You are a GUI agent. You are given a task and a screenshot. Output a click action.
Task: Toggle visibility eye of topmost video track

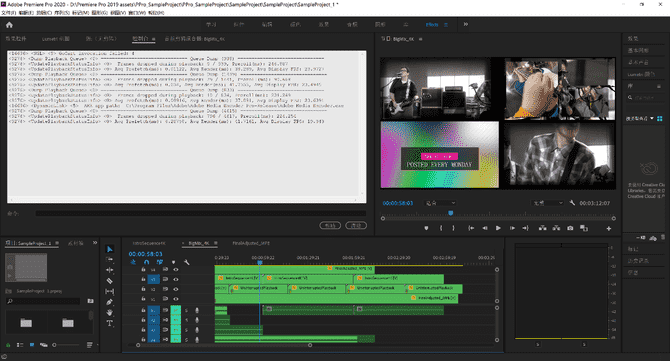point(175,270)
